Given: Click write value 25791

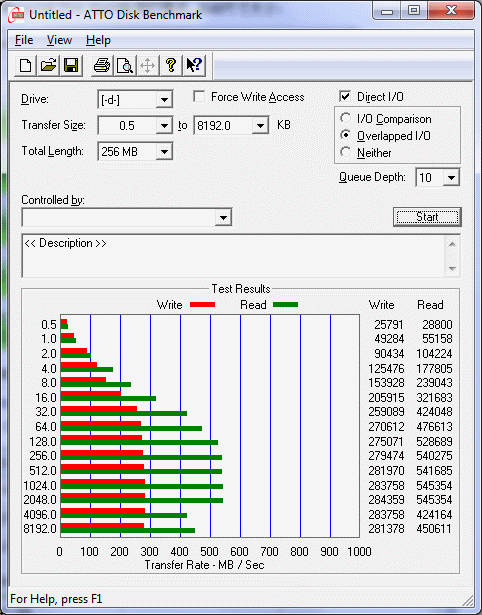Looking at the screenshot, I should (x=389, y=325).
